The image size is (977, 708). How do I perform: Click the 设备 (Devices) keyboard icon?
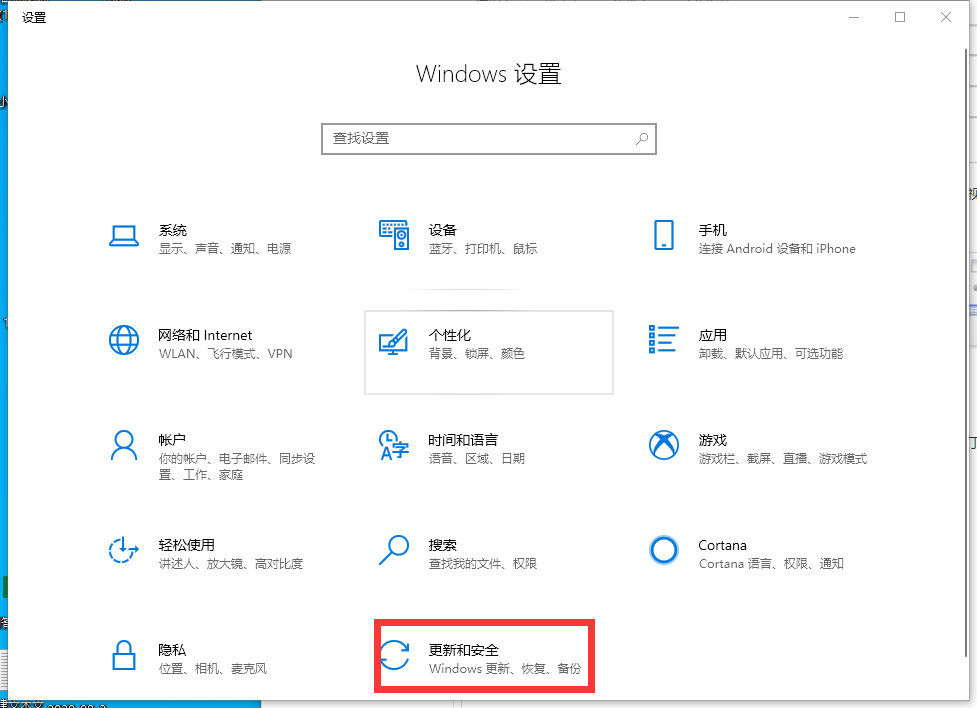point(394,236)
